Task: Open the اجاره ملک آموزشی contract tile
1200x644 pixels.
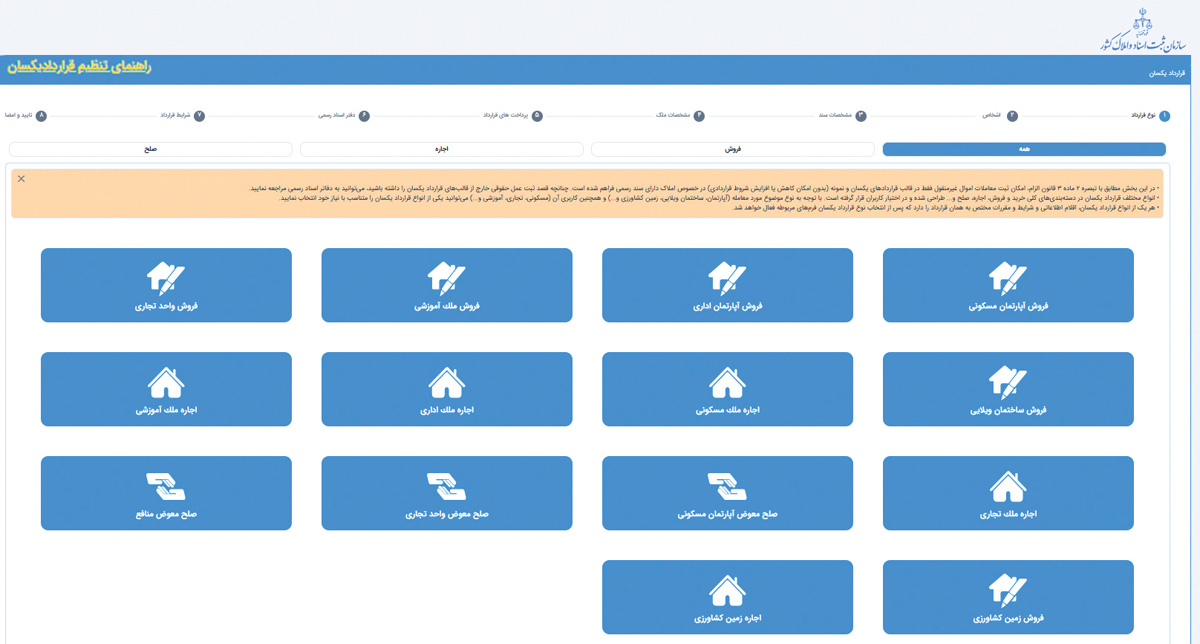Action: click(x=166, y=389)
